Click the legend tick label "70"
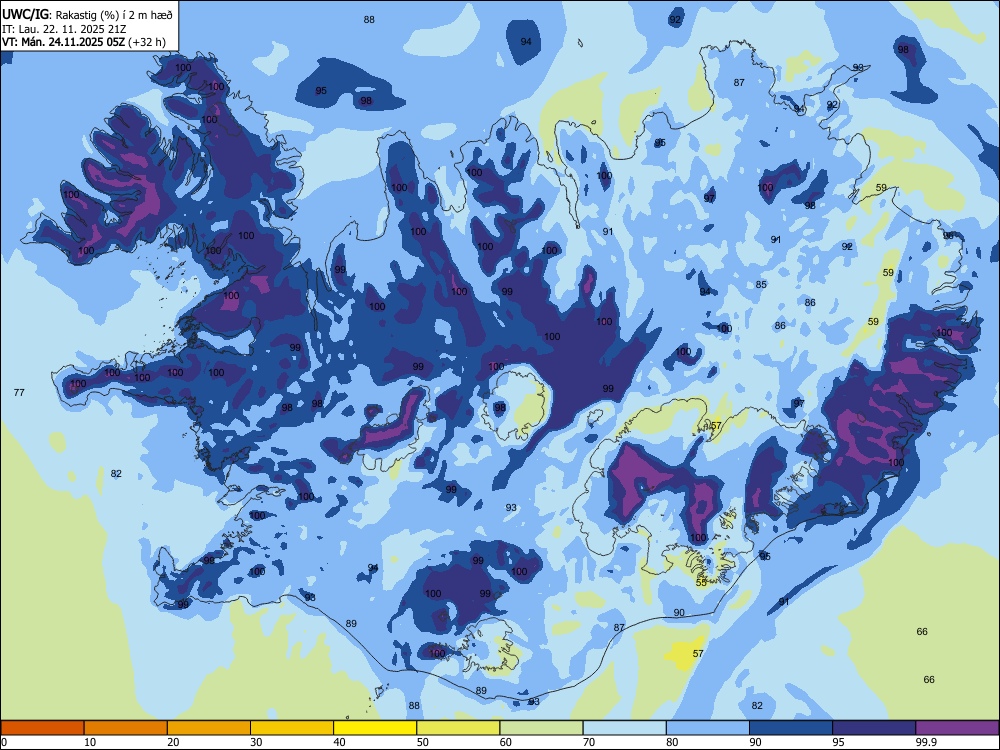This screenshot has width=1000, height=750. coord(589,742)
